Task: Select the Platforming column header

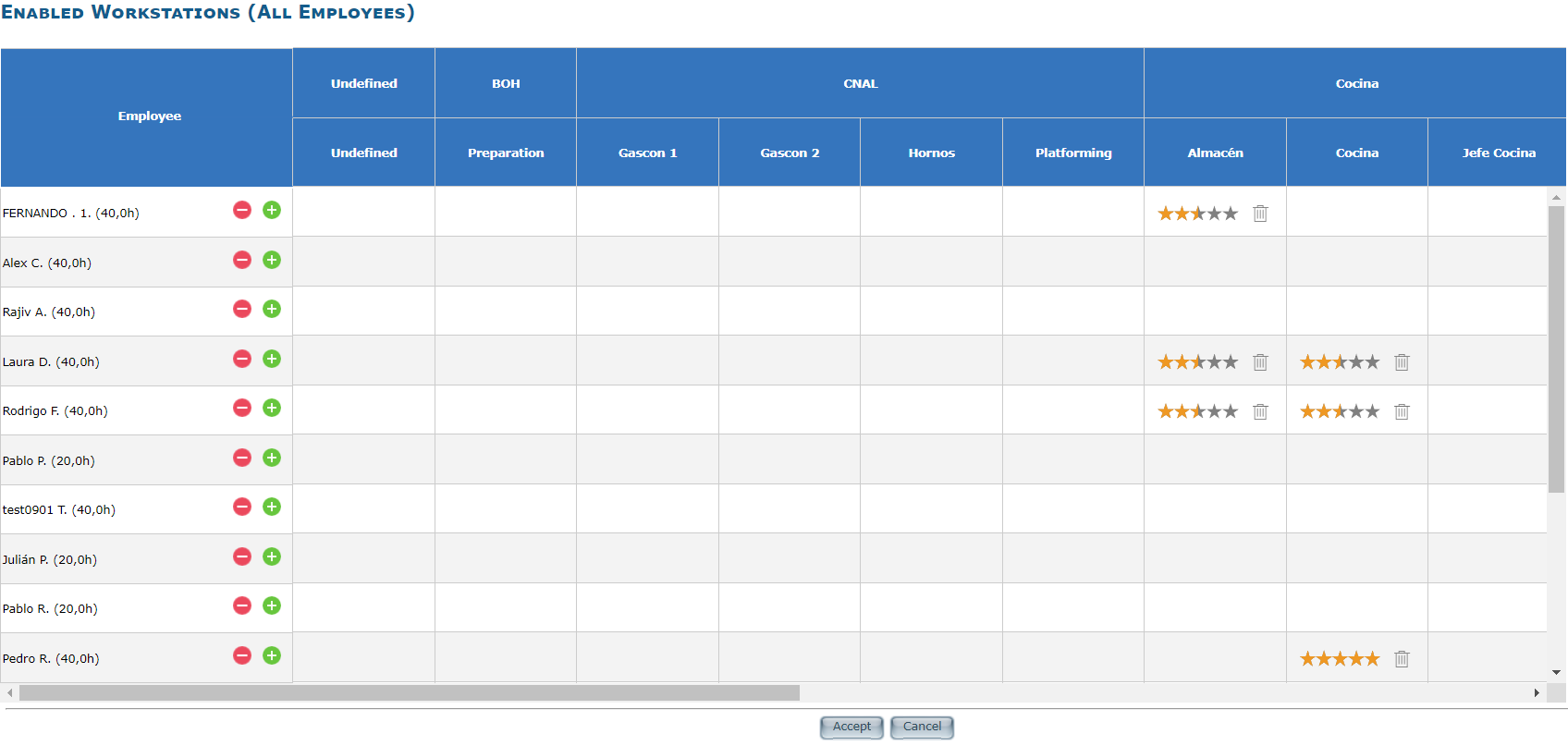Action: [x=1073, y=153]
